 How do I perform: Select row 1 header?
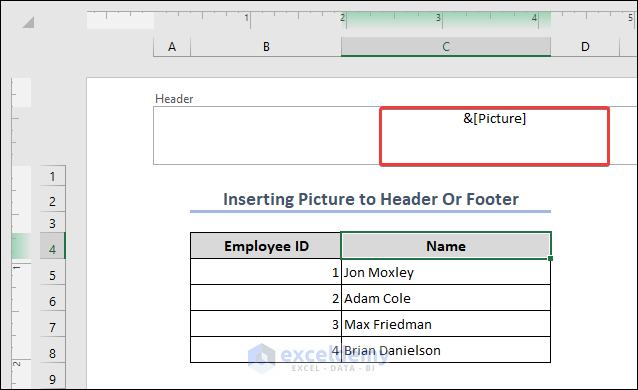(52, 176)
